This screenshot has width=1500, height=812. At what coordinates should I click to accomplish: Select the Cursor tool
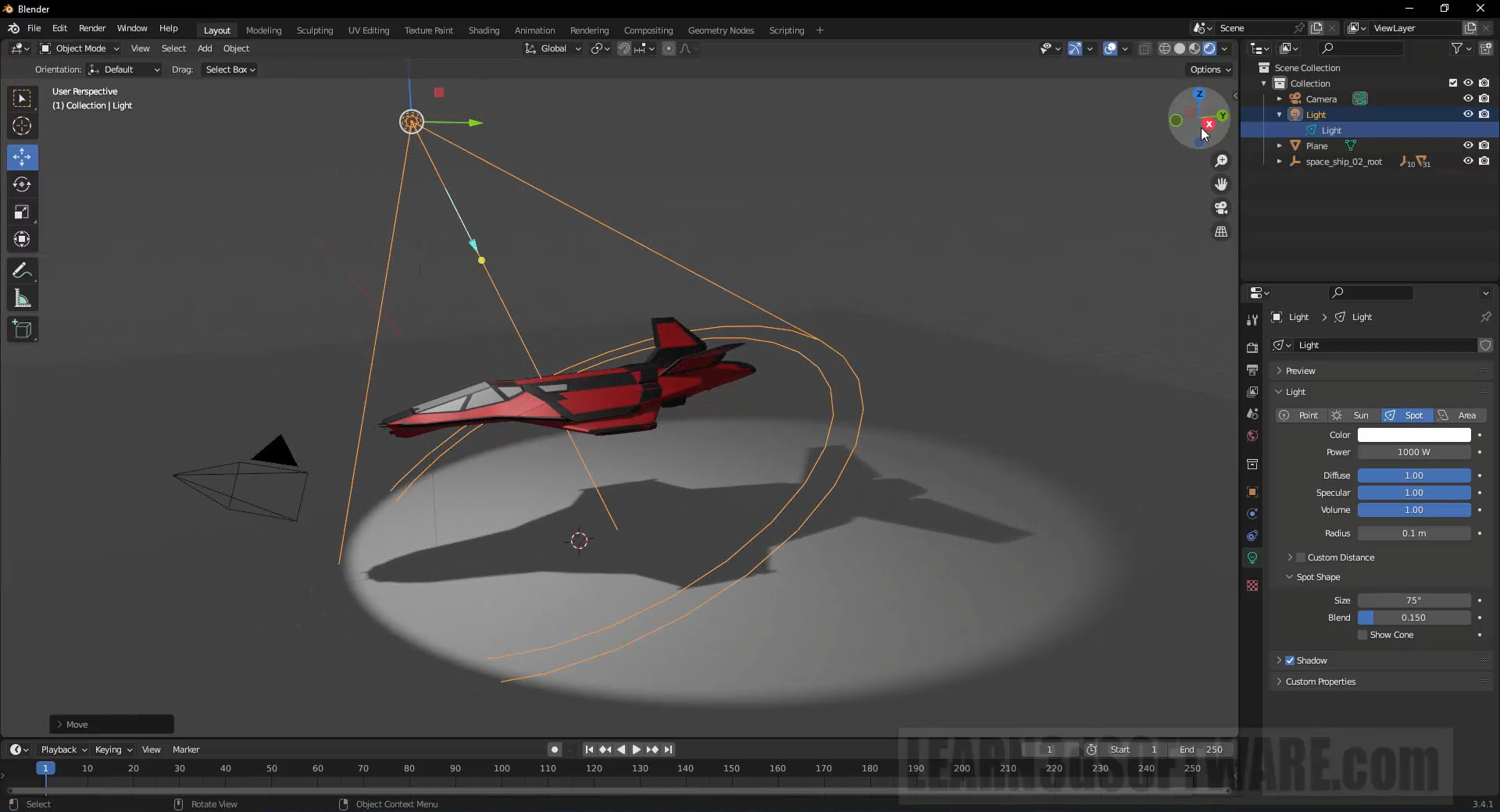[x=22, y=126]
